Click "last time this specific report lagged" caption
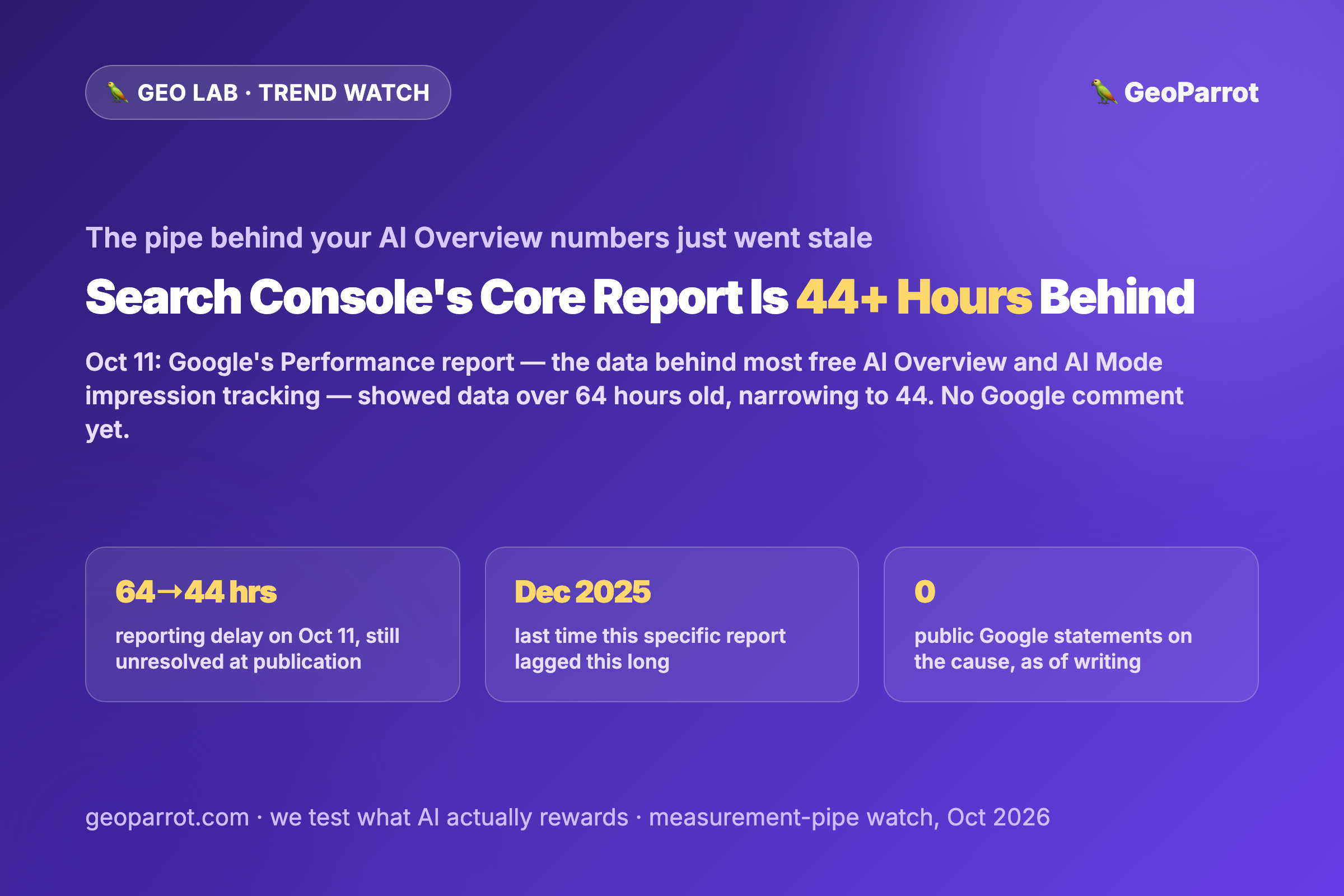This screenshot has height=896, width=1344. 650,649
